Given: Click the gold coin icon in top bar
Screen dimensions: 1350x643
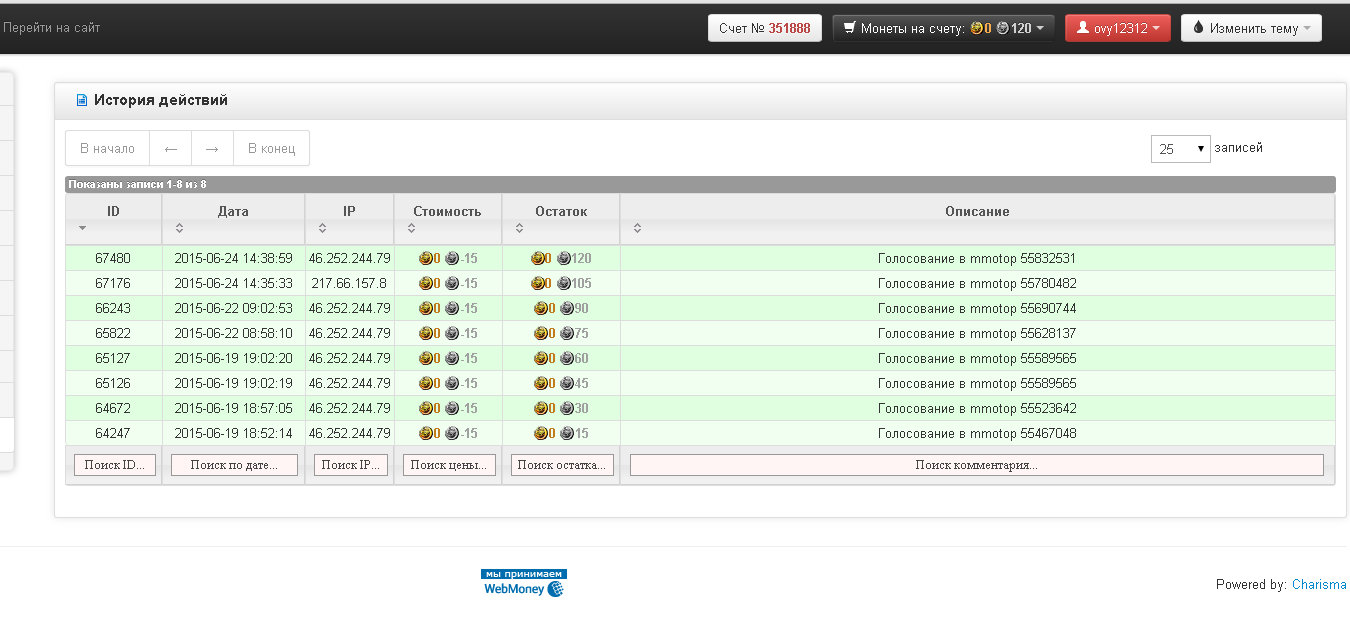Looking at the screenshot, I should 976,28.
